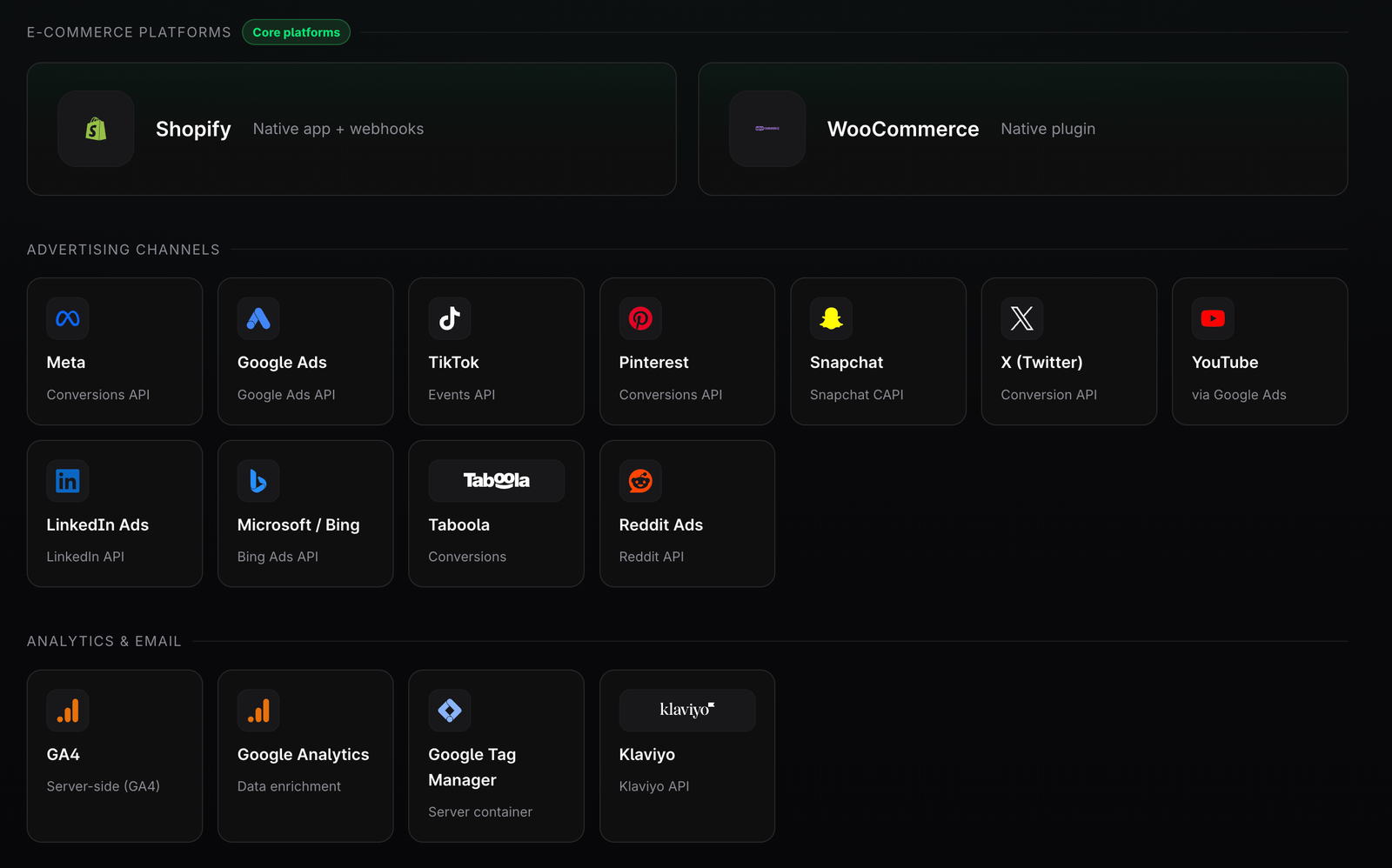Click the Snapchat ghost icon

tap(831, 318)
